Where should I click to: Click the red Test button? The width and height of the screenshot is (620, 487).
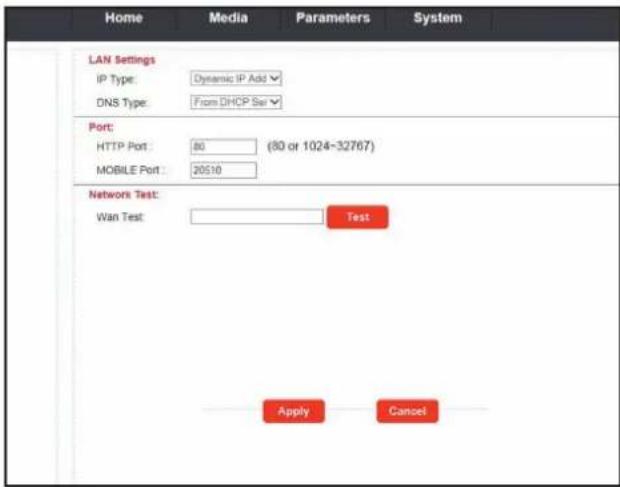(357, 217)
